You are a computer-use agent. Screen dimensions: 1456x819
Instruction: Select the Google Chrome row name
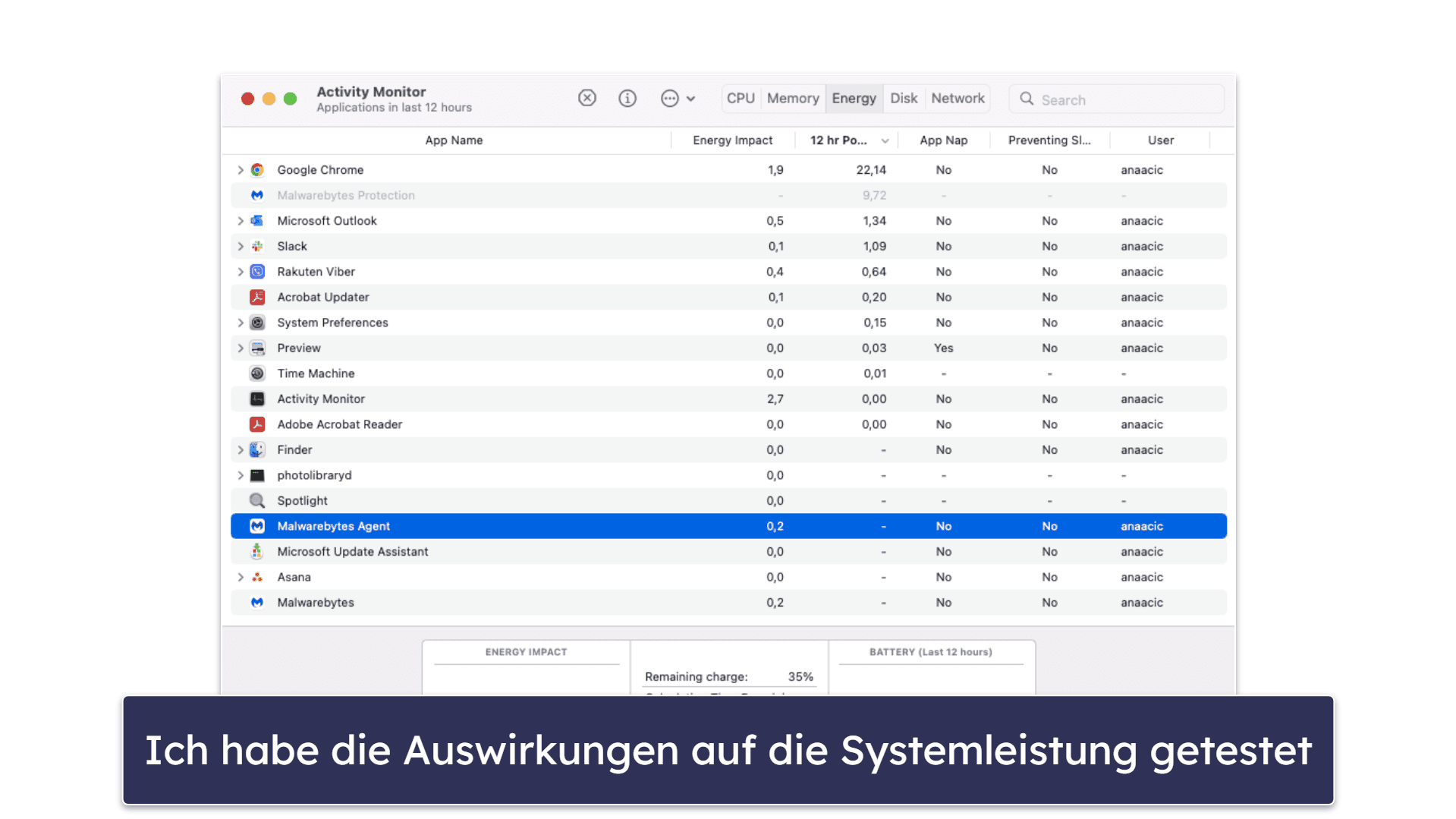(320, 170)
